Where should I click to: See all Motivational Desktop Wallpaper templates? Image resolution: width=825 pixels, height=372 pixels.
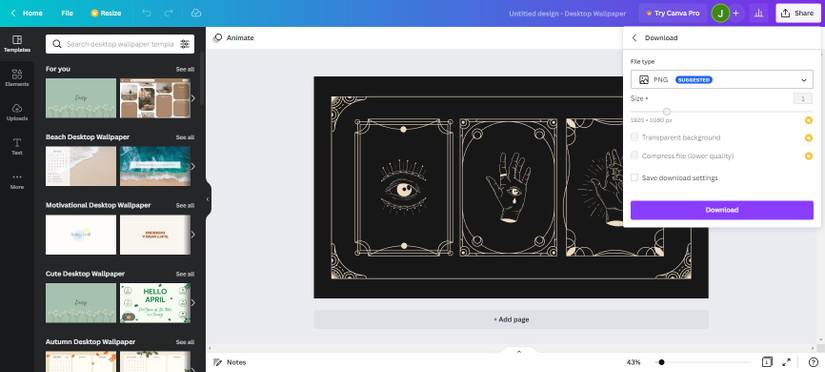point(185,206)
